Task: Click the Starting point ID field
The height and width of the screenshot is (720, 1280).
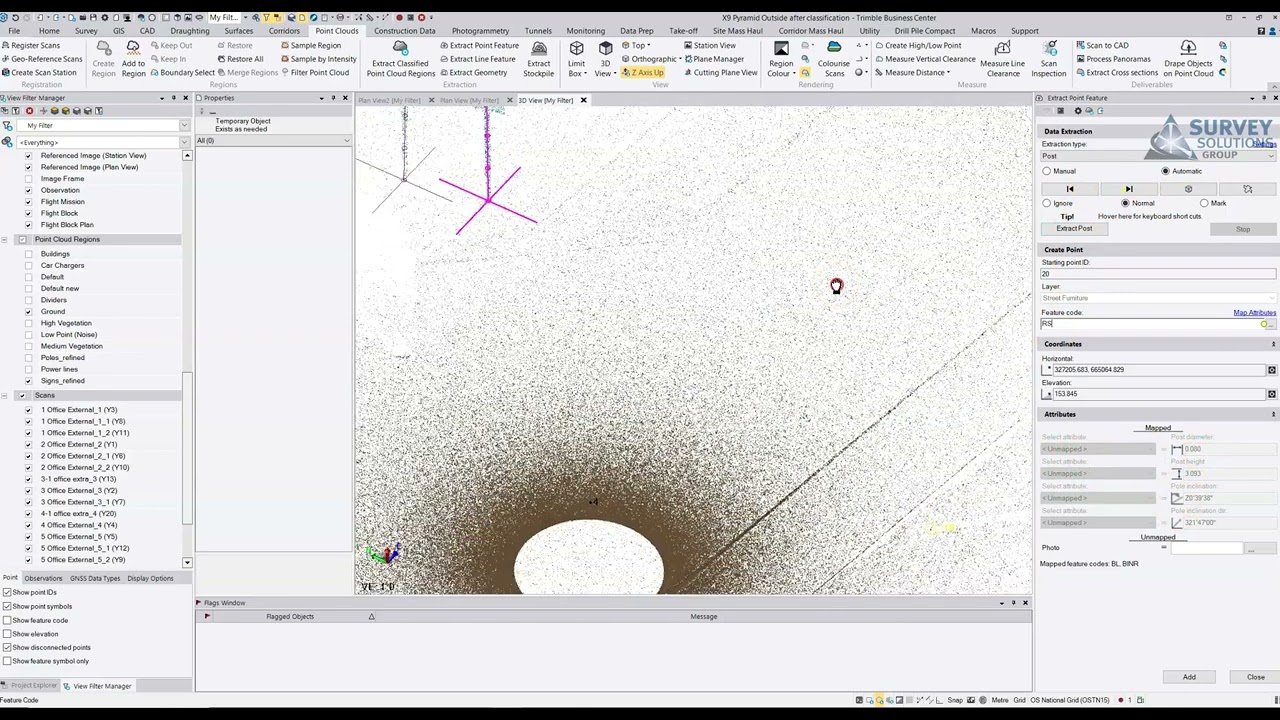Action: (1158, 274)
